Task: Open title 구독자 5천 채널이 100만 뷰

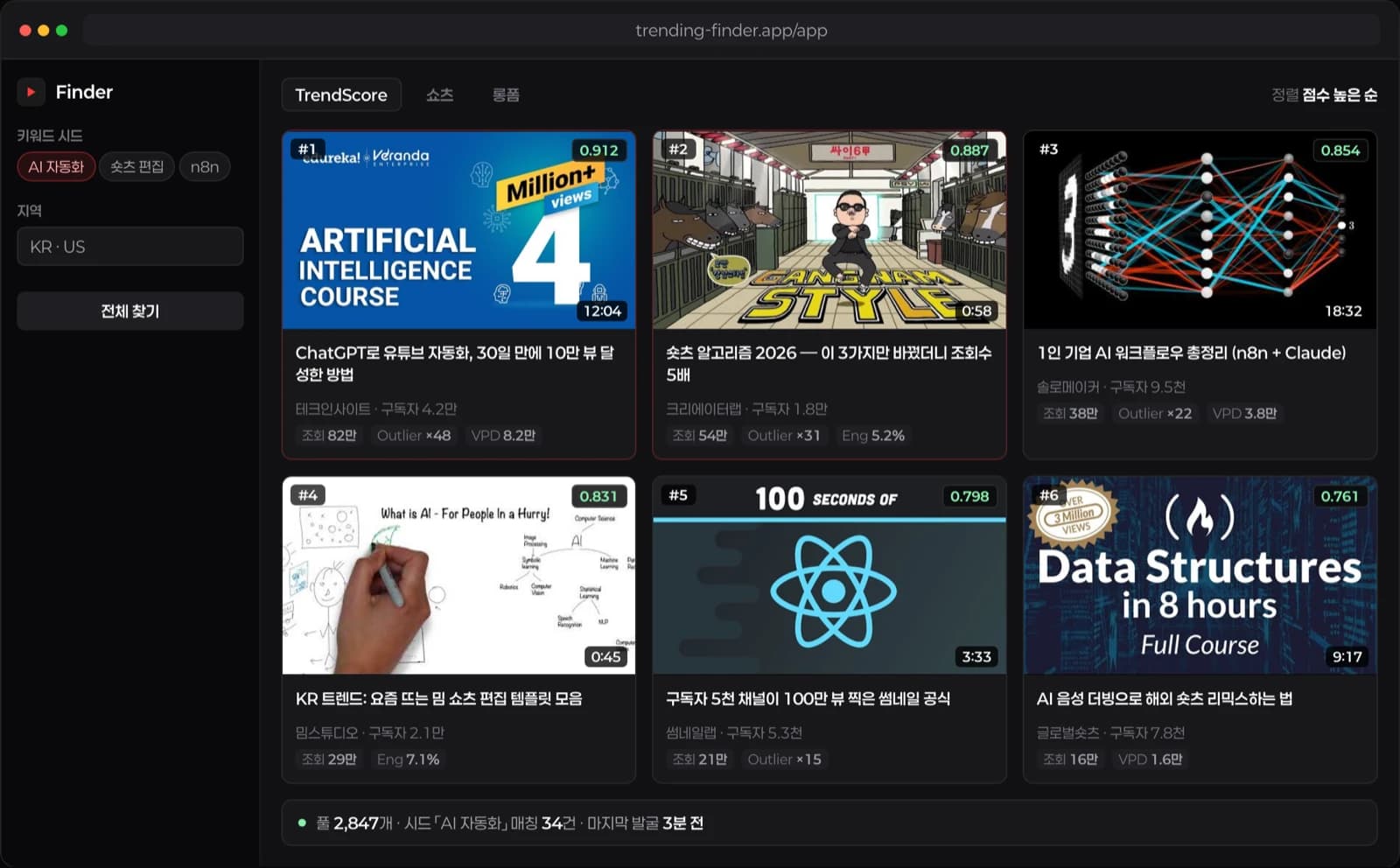Action: [808, 698]
